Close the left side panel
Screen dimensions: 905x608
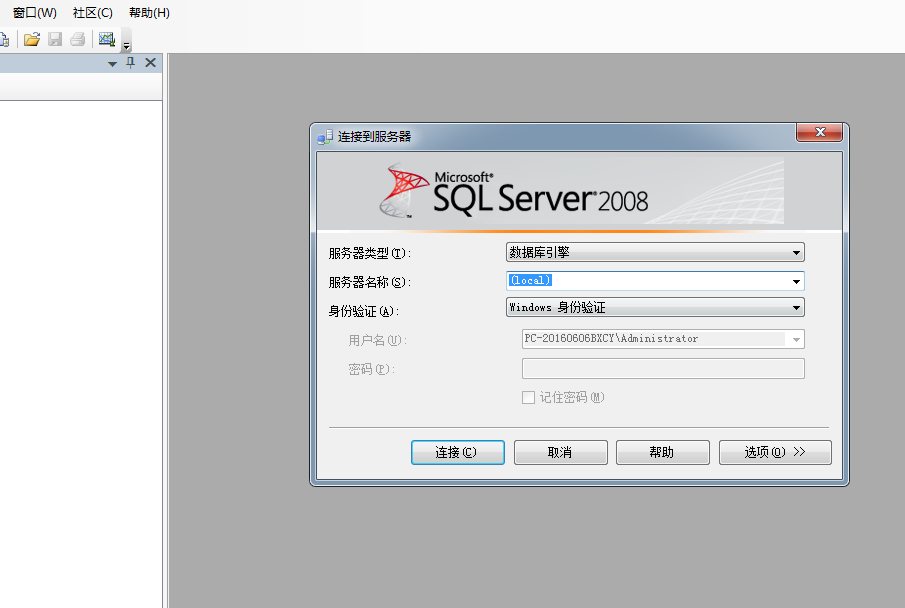151,62
